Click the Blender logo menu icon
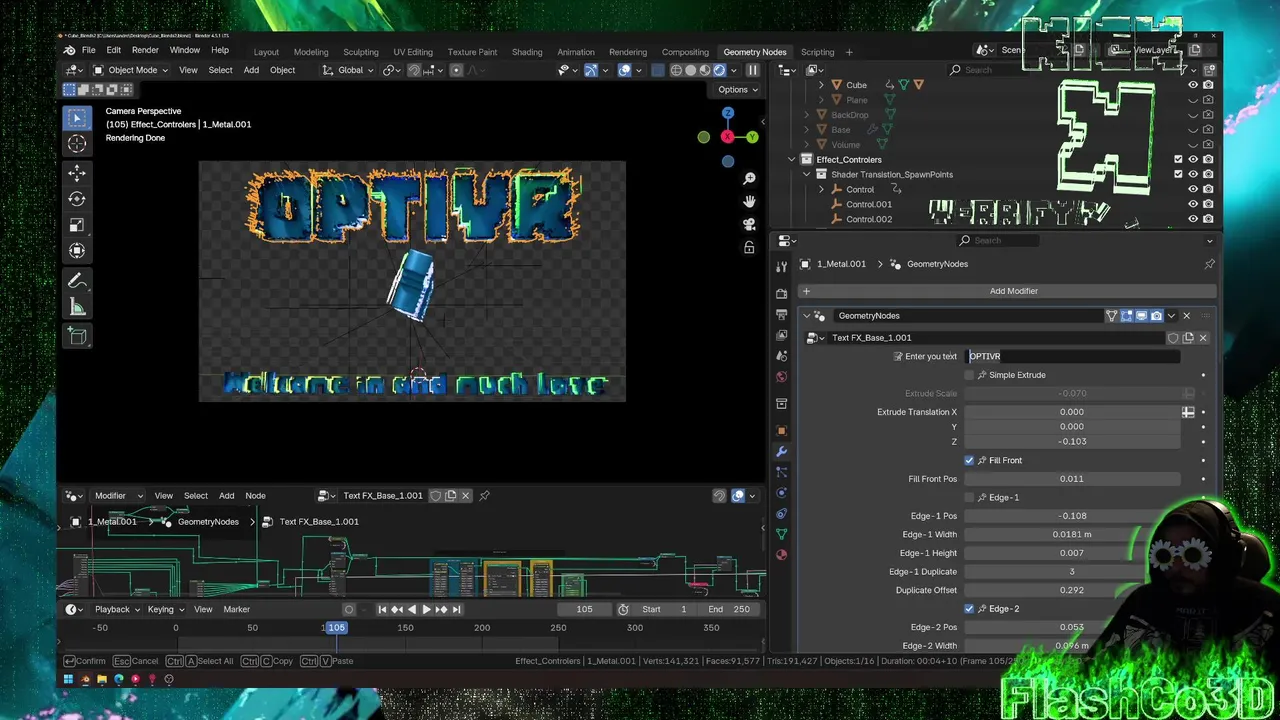The image size is (1280, 720). coord(69,51)
